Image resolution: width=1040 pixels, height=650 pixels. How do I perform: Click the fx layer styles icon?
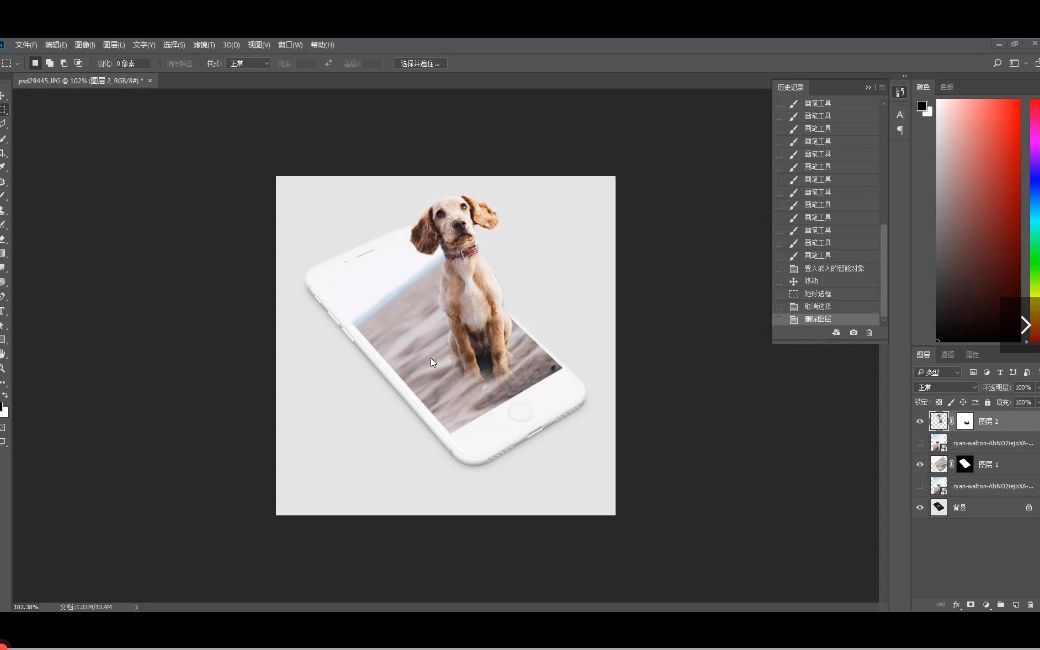coord(956,603)
